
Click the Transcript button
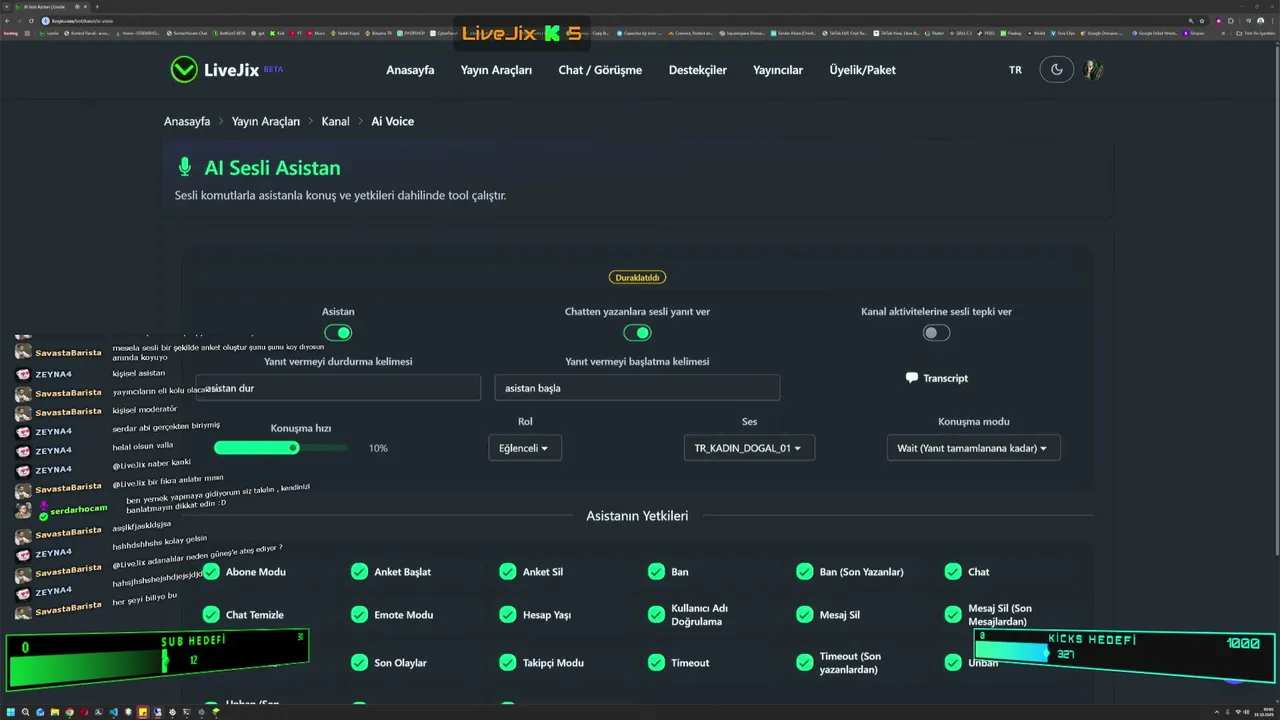point(936,378)
